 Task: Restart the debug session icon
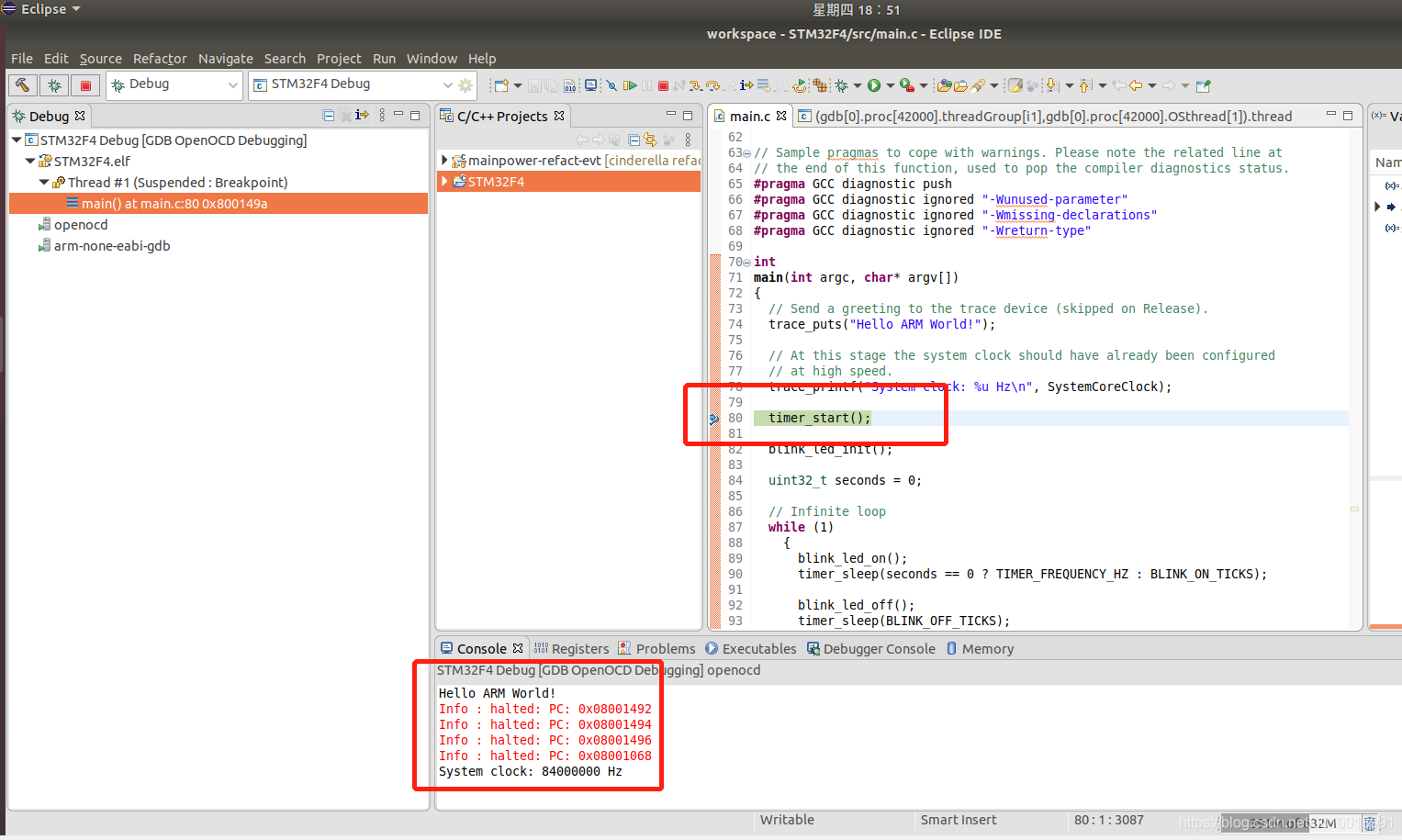799,85
